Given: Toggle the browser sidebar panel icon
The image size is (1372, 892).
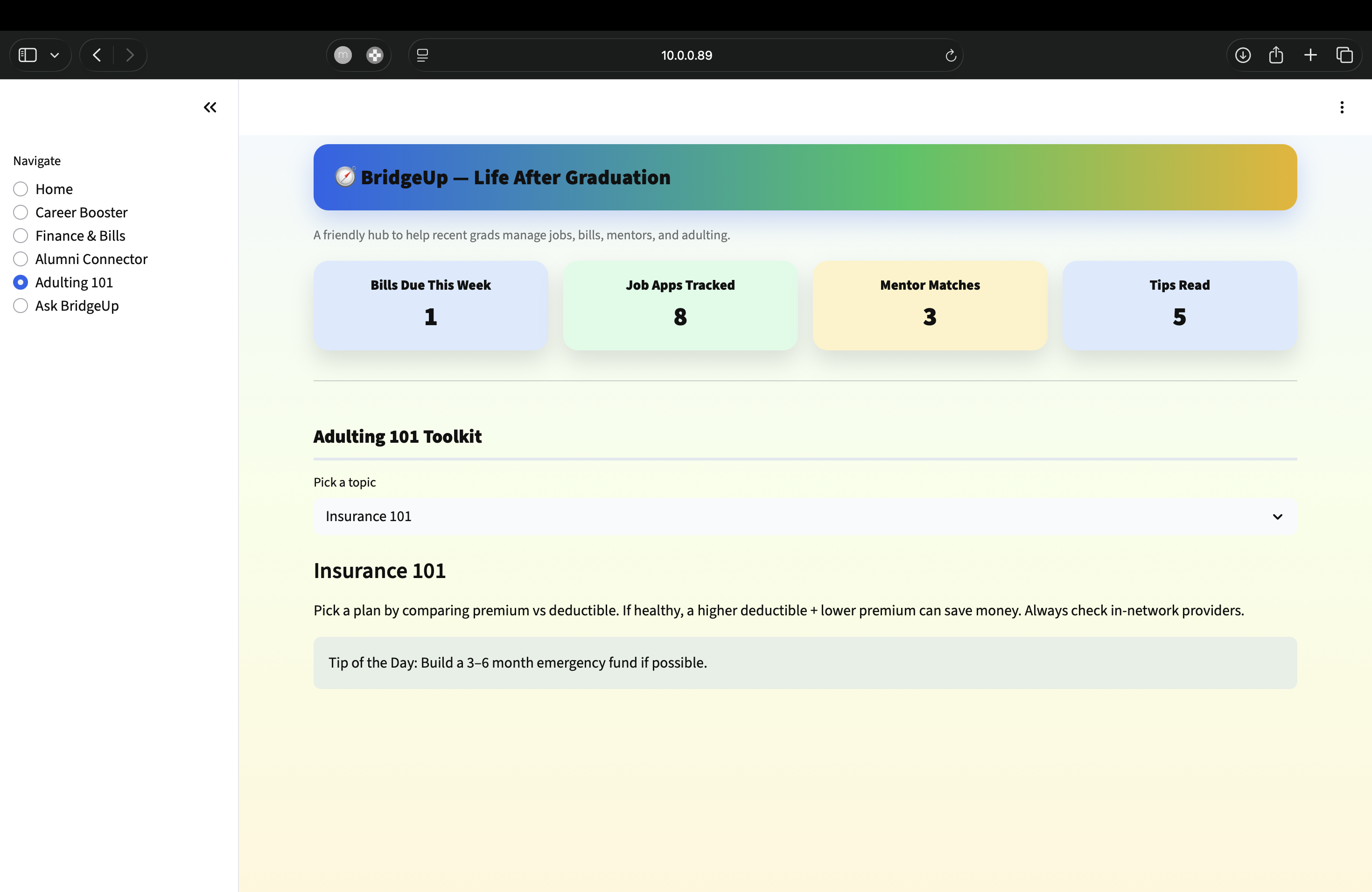Looking at the screenshot, I should point(28,56).
